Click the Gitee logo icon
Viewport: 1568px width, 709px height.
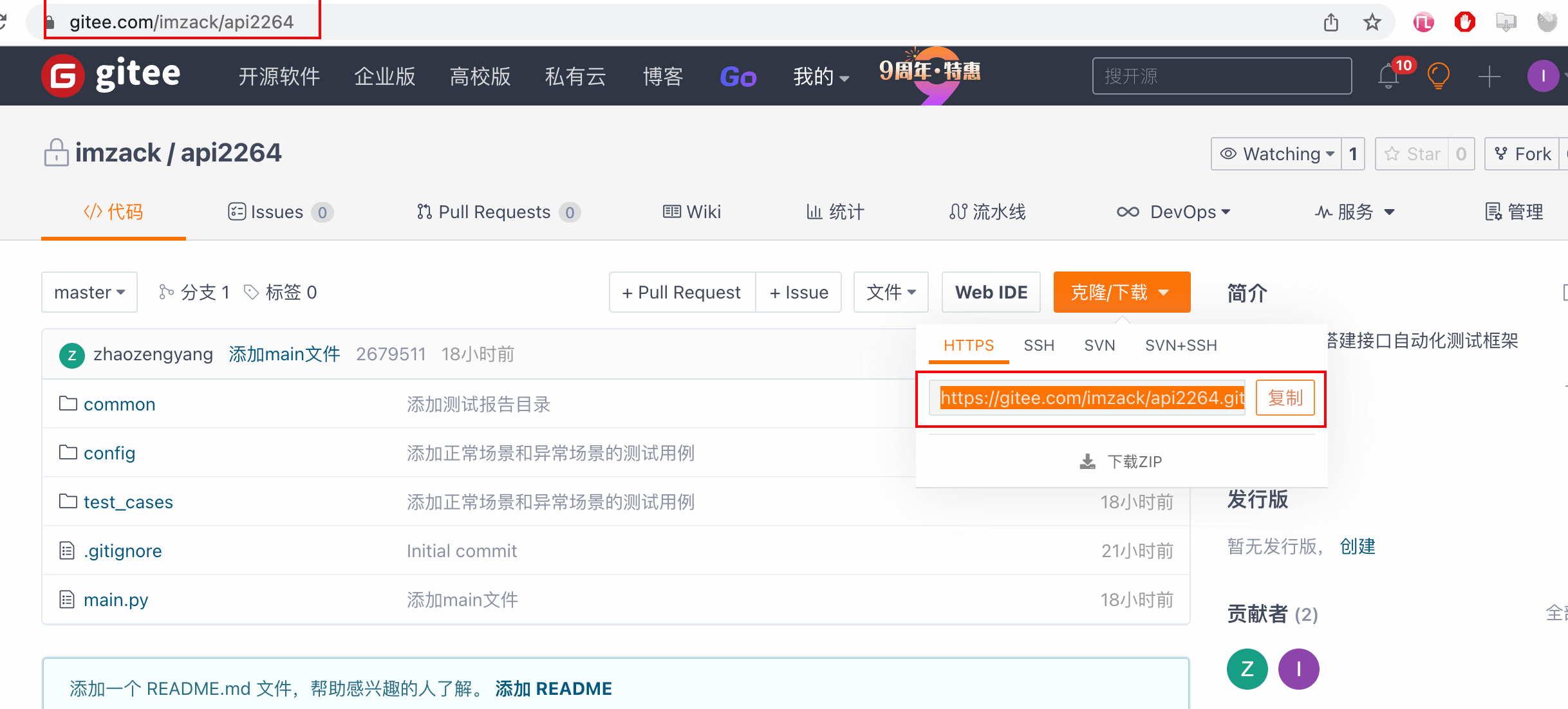(63, 76)
